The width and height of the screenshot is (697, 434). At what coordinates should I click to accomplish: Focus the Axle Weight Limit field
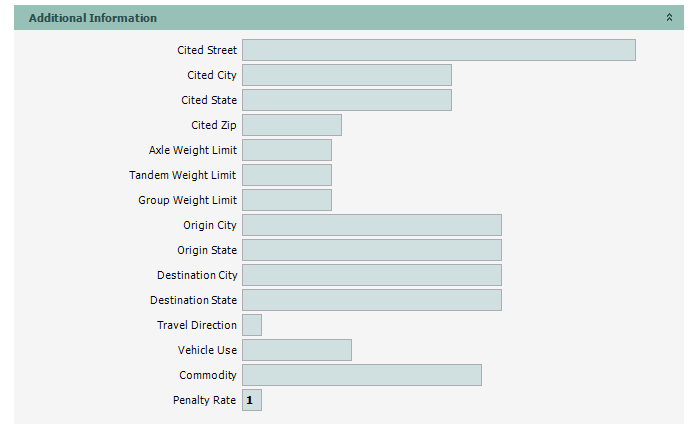coord(286,150)
